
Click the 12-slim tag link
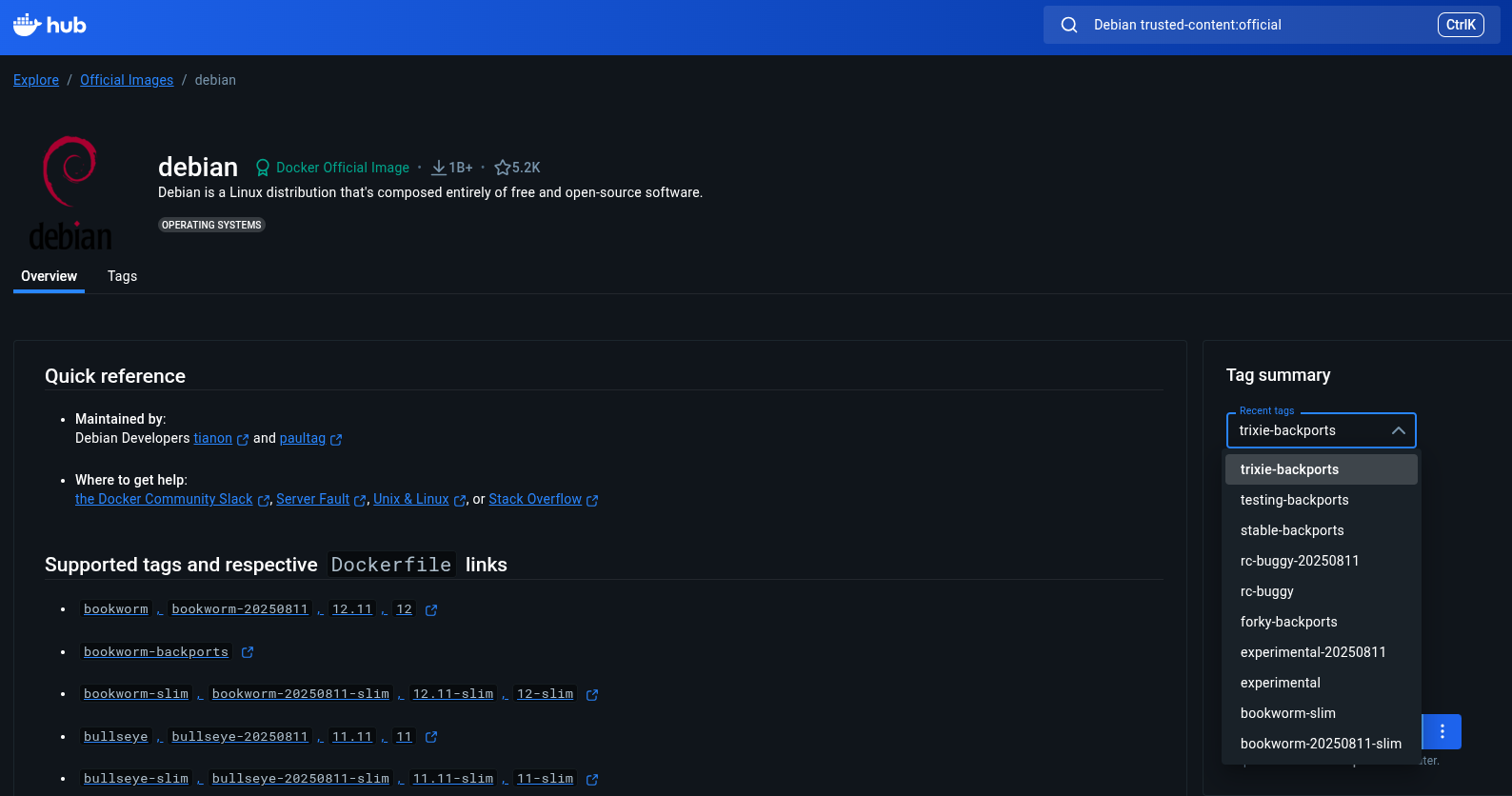tap(545, 694)
